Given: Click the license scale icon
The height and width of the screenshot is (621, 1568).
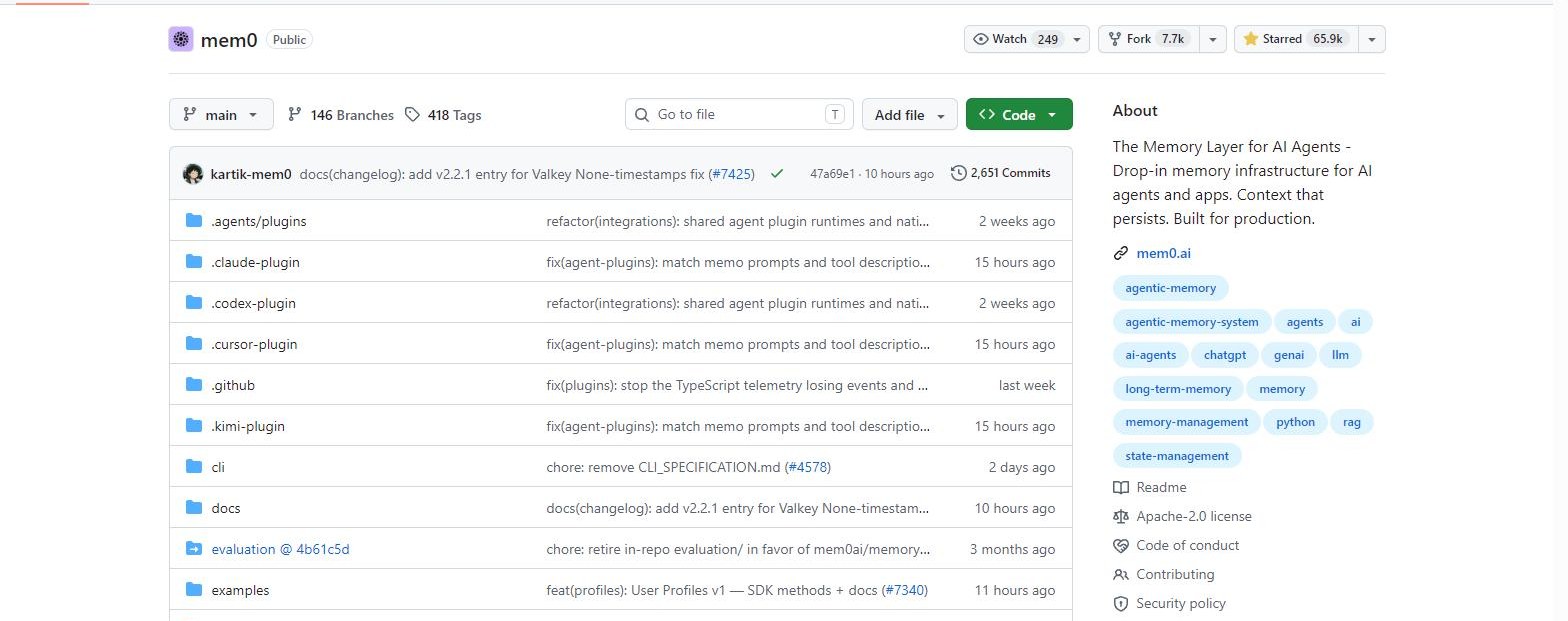Looking at the screenshot, I should (1121, 517).
